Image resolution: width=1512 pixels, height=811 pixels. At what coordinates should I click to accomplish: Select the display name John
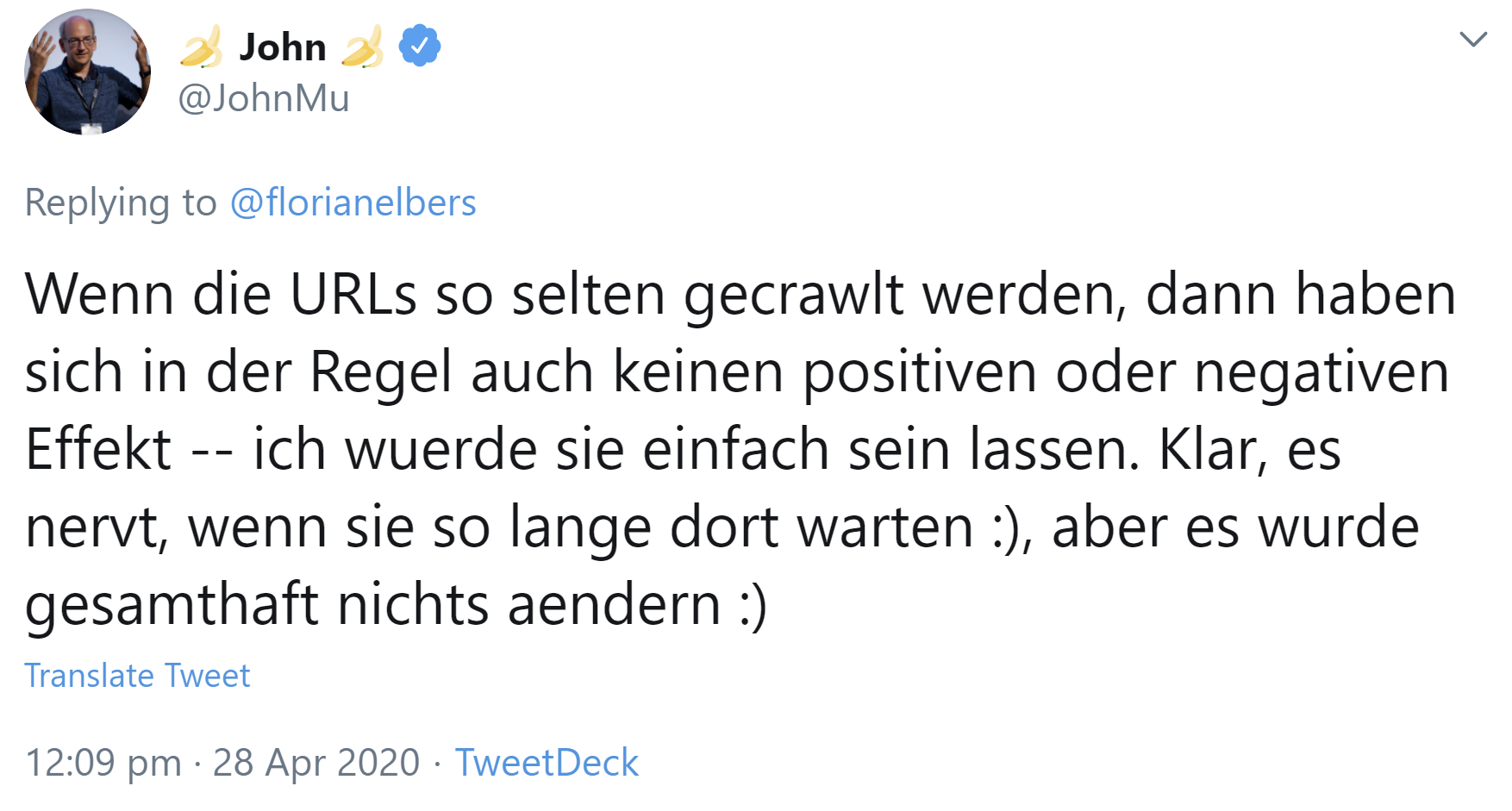click(x=284, y=47)
